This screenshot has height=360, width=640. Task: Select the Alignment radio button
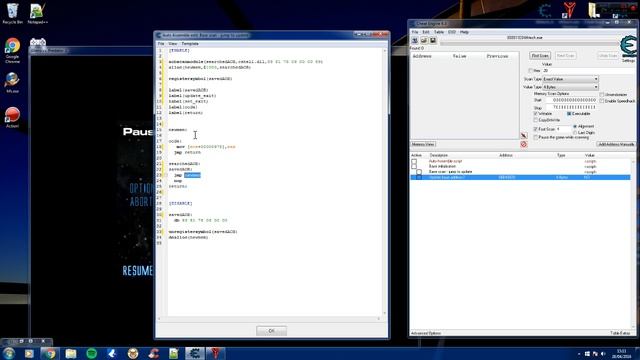(575, 127)
